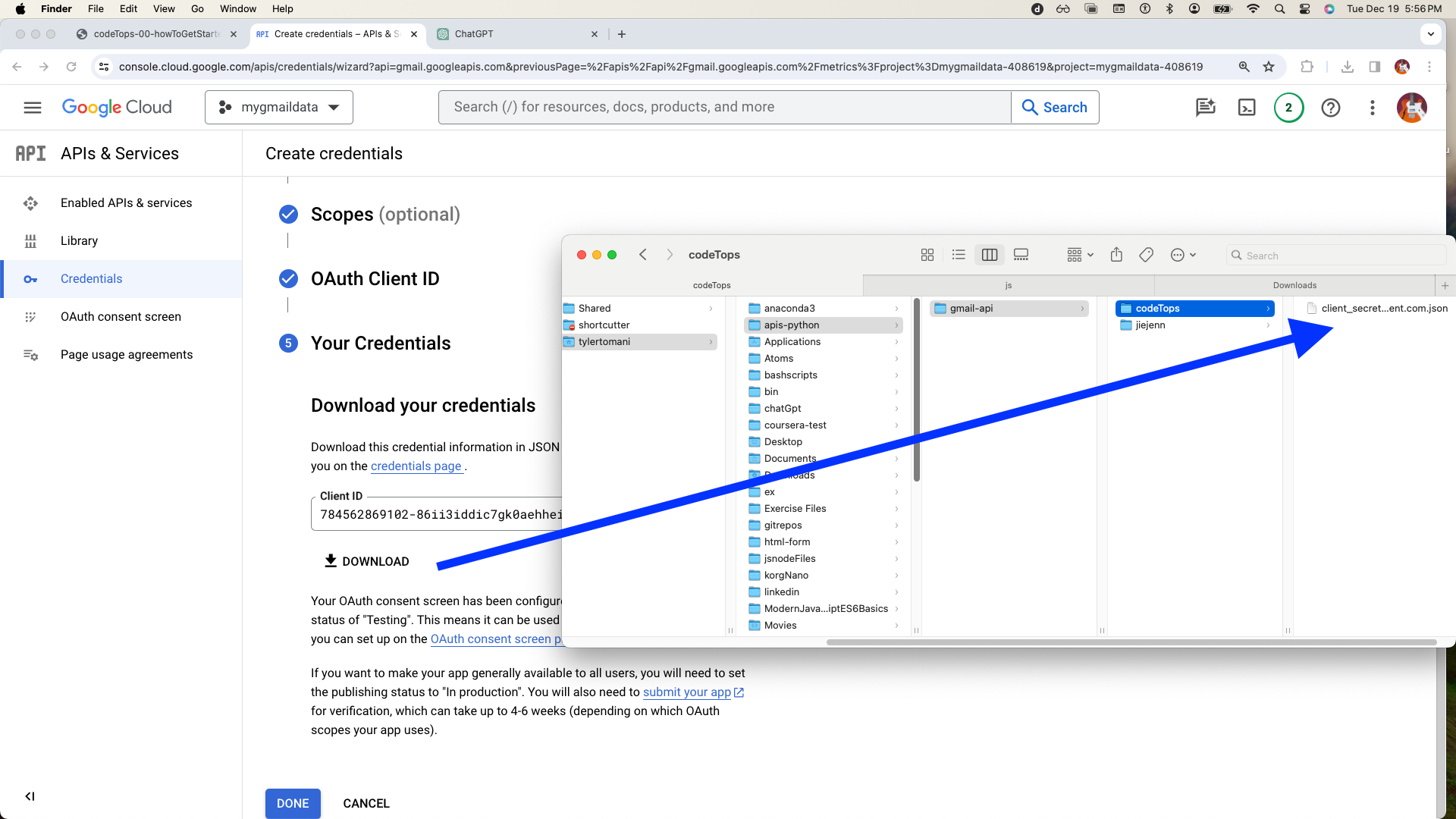Image resolution: width=1456 pixels, height=819 pixels.
Task: Open the help question mark menu
Action: tap(1331, 108)
